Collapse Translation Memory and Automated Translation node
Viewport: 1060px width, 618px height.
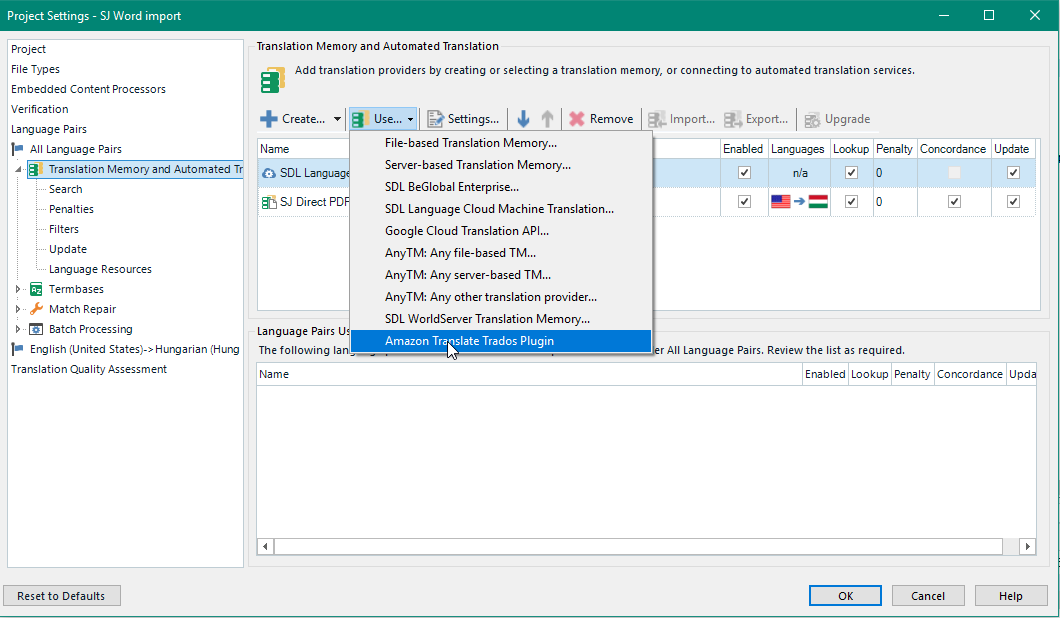(18, 169)
